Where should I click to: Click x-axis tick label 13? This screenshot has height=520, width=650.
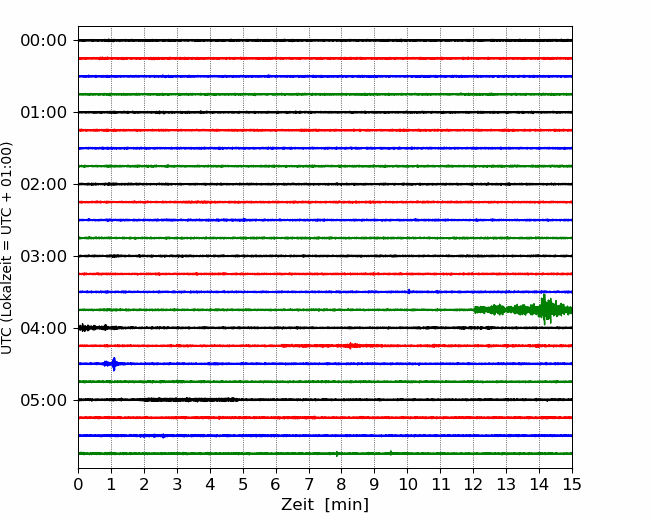tap(506, 484)
